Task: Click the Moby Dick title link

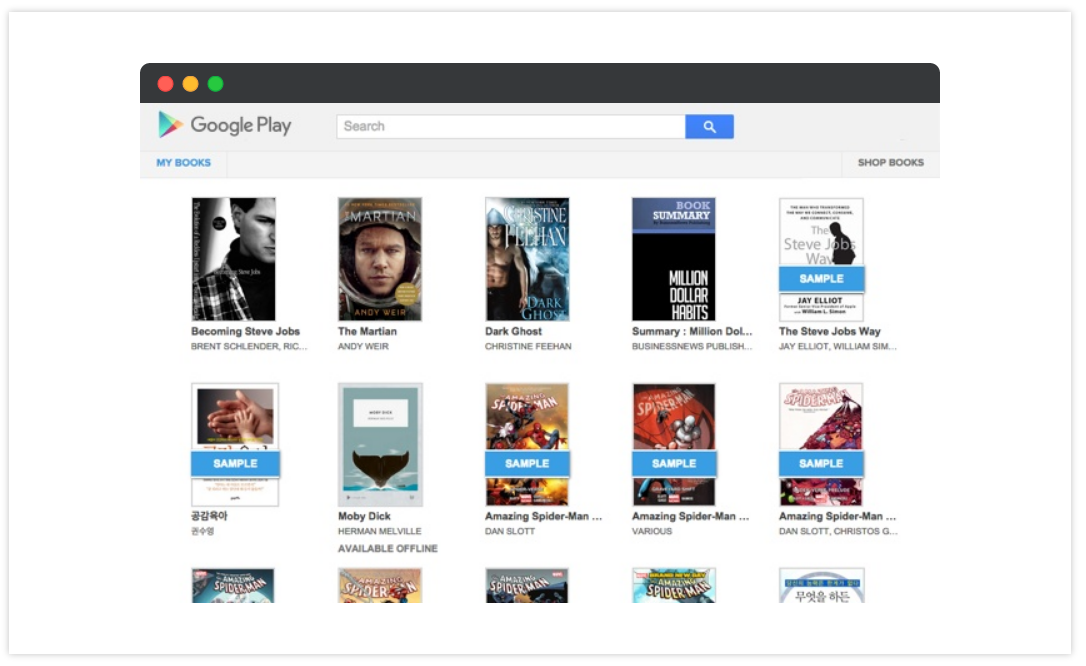Action: [x=364, y=516]
